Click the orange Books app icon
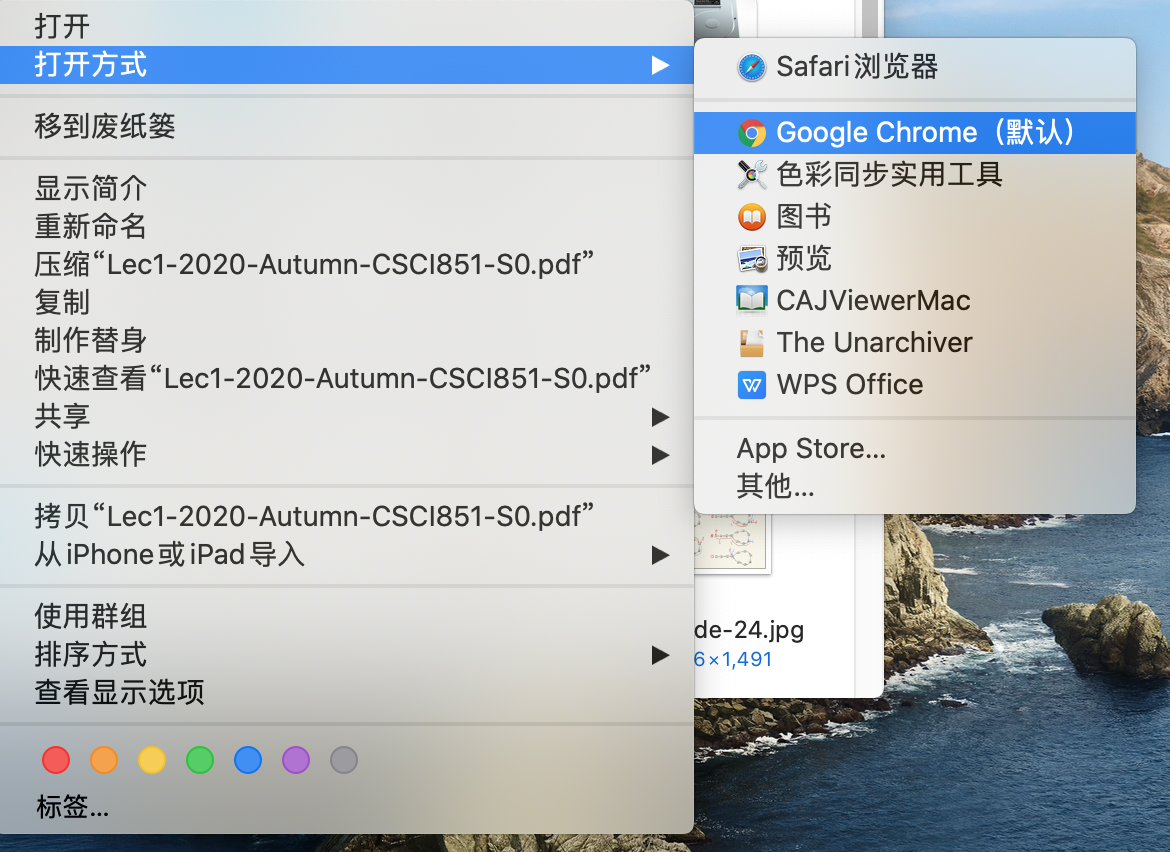 (x=751, y=217)
